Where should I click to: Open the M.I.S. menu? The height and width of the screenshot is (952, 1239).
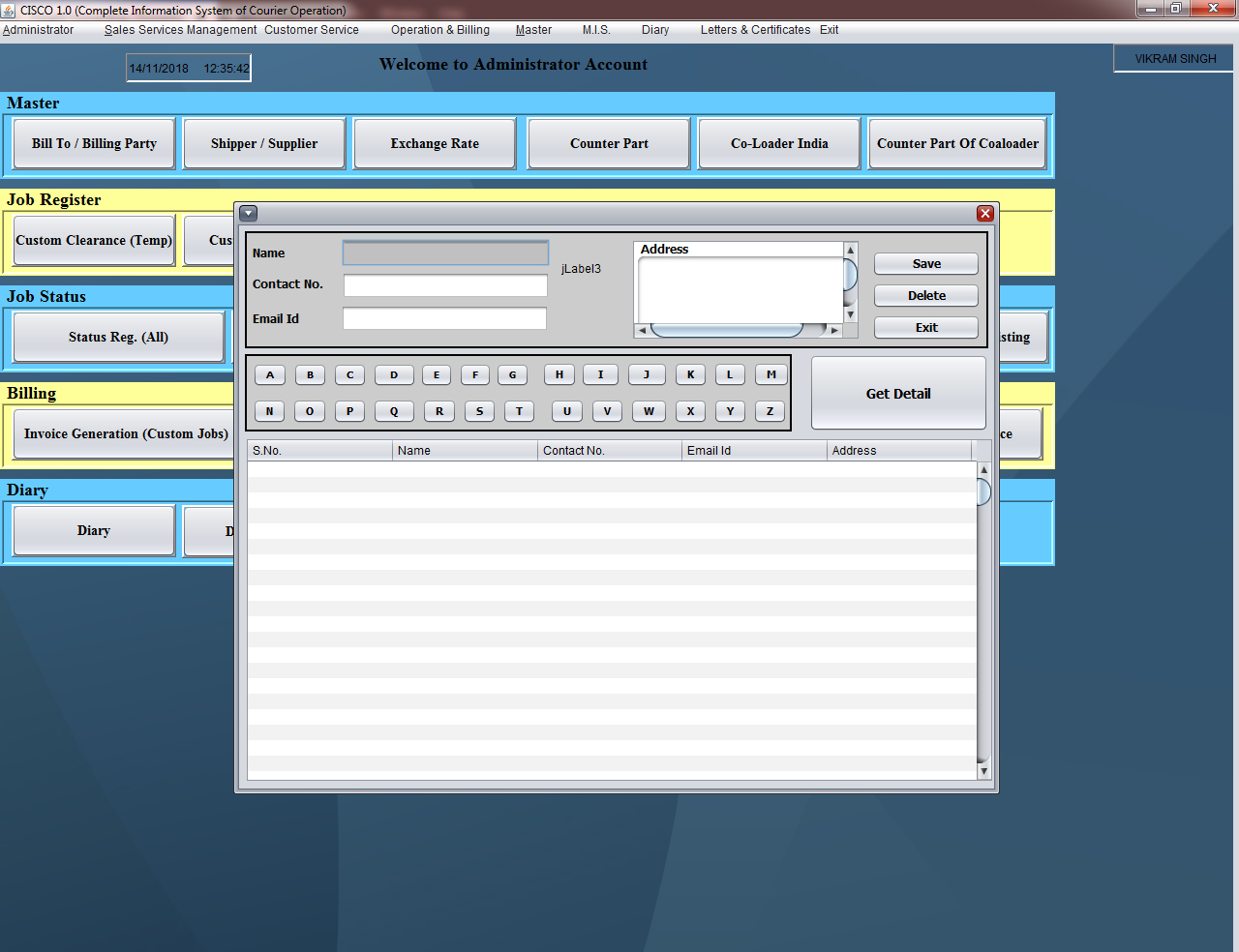596,30
